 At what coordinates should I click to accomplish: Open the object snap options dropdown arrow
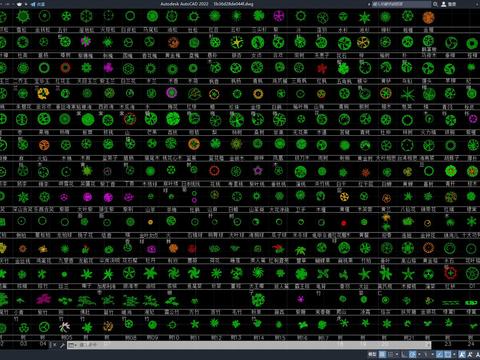pos(454,354)
